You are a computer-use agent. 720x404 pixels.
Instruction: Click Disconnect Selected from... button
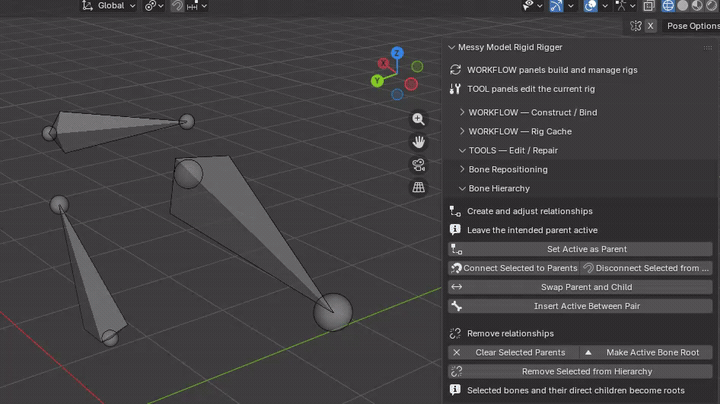(647, 268)
